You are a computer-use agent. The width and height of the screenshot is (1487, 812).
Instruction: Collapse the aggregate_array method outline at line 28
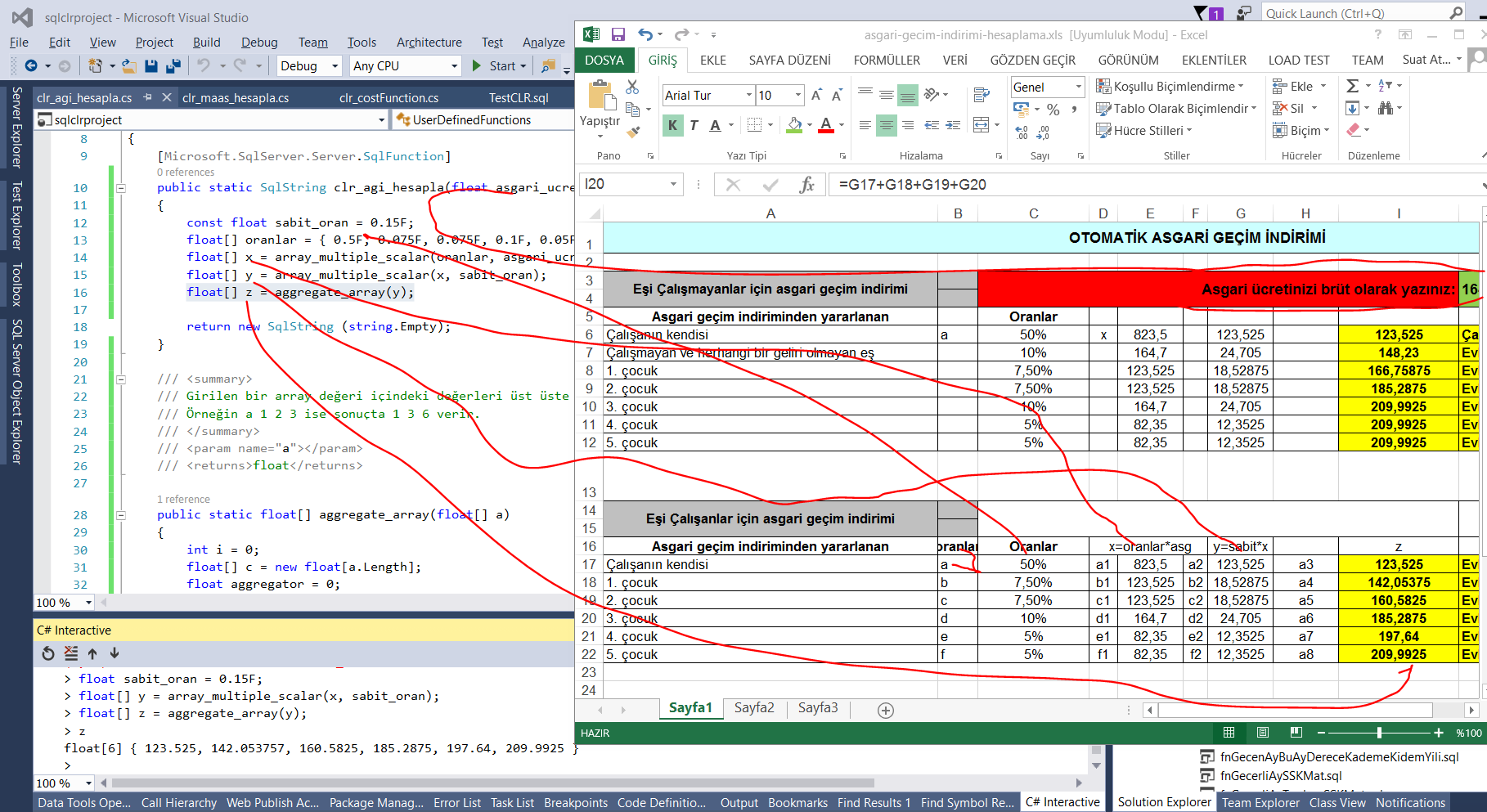[x=121, y=515]
